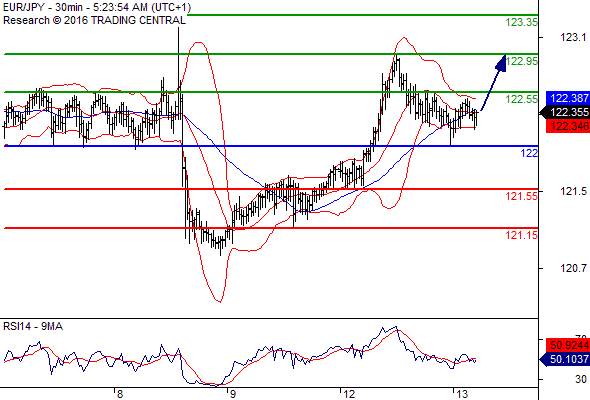Click the blue 122.387 price tag
Viewport: 590px width, 400px height.
pos(567,98)
